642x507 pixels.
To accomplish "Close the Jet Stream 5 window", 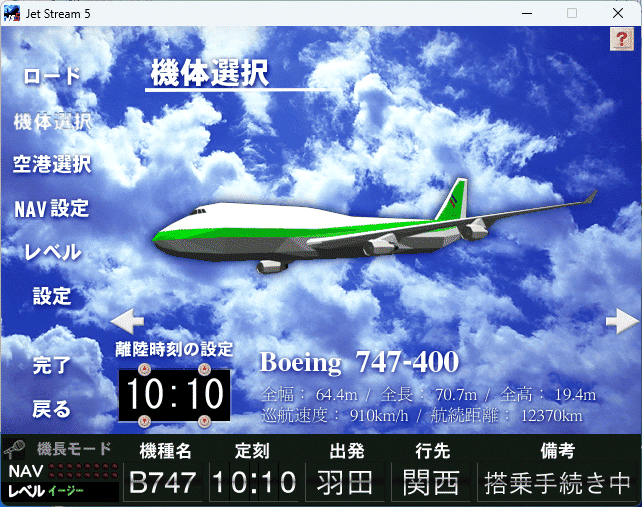I will (x=618, y=14).
